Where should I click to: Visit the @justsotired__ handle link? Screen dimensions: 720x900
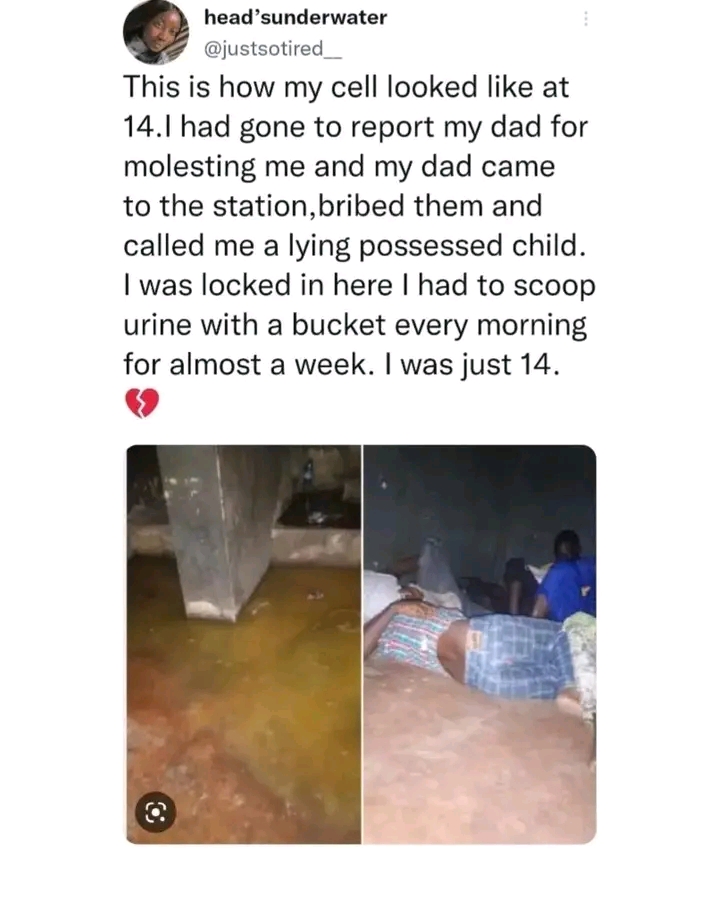[x=273, y=49]
